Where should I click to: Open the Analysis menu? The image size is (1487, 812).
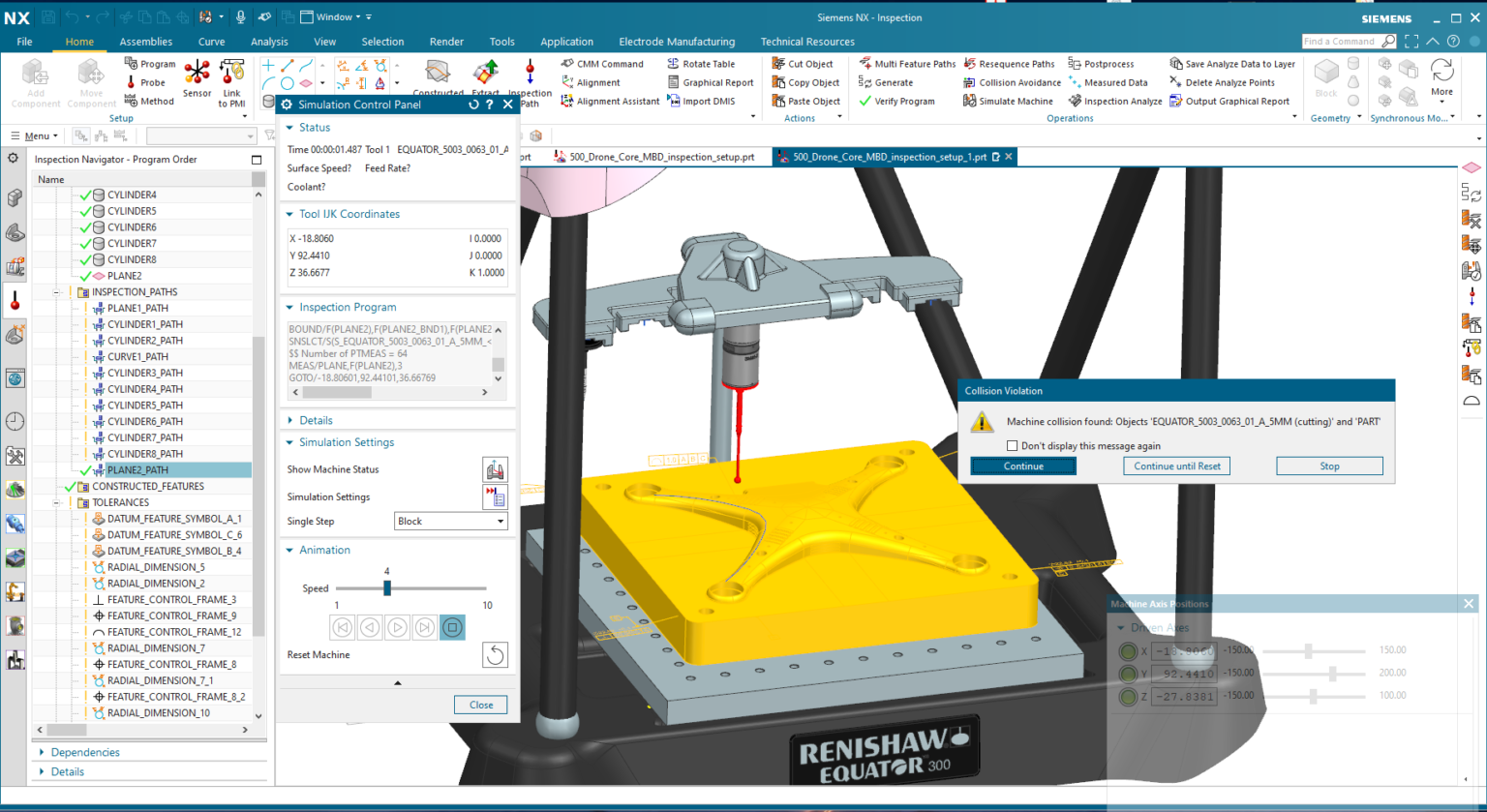tap(269, 42)
